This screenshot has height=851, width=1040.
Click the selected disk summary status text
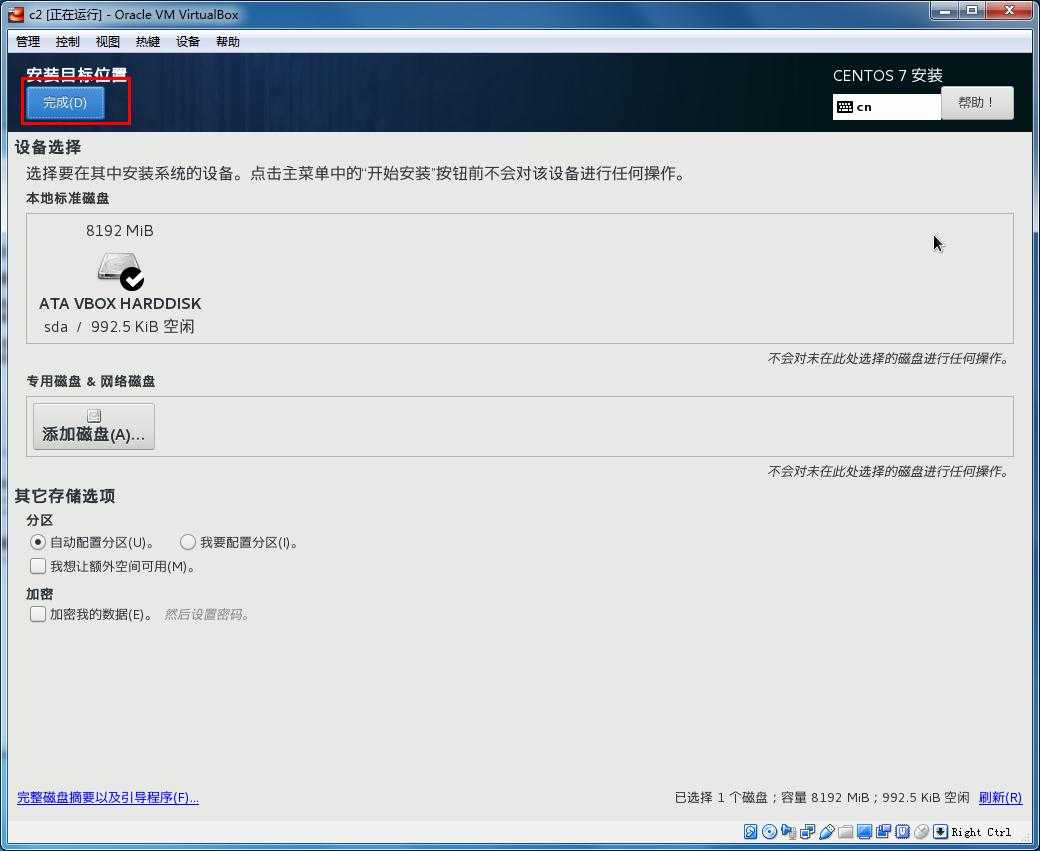(822, 797)
